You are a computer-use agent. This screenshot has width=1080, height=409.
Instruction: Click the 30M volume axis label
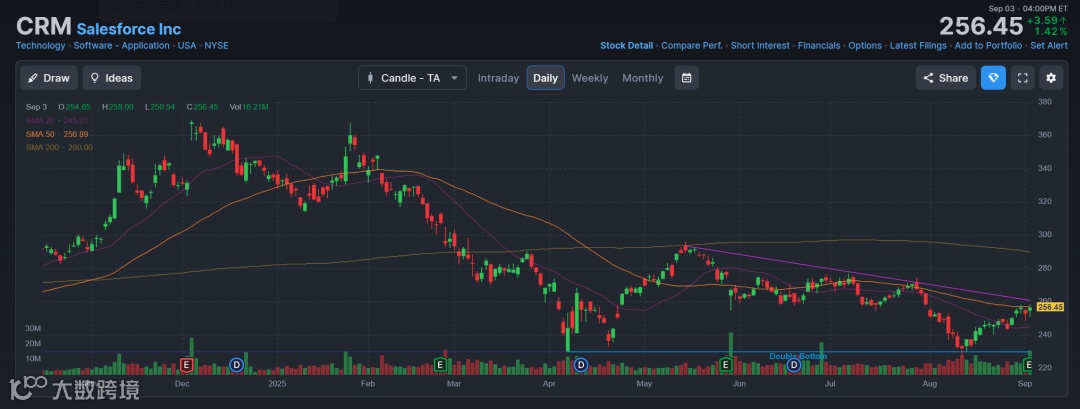pos(33,328)
